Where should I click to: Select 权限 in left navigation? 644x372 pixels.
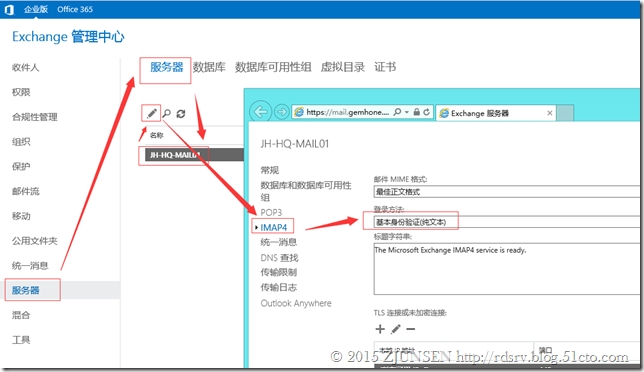point(21,92)
